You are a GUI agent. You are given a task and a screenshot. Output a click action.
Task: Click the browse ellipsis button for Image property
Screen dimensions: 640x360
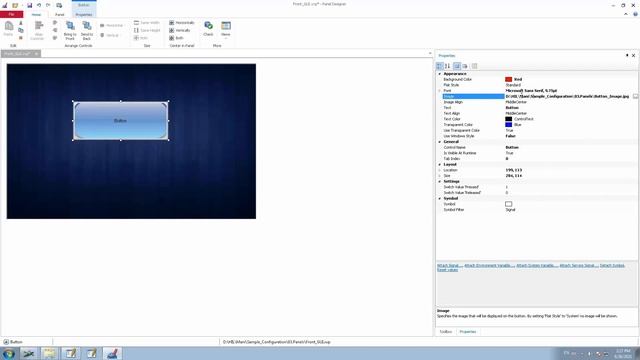pos(635,96)
